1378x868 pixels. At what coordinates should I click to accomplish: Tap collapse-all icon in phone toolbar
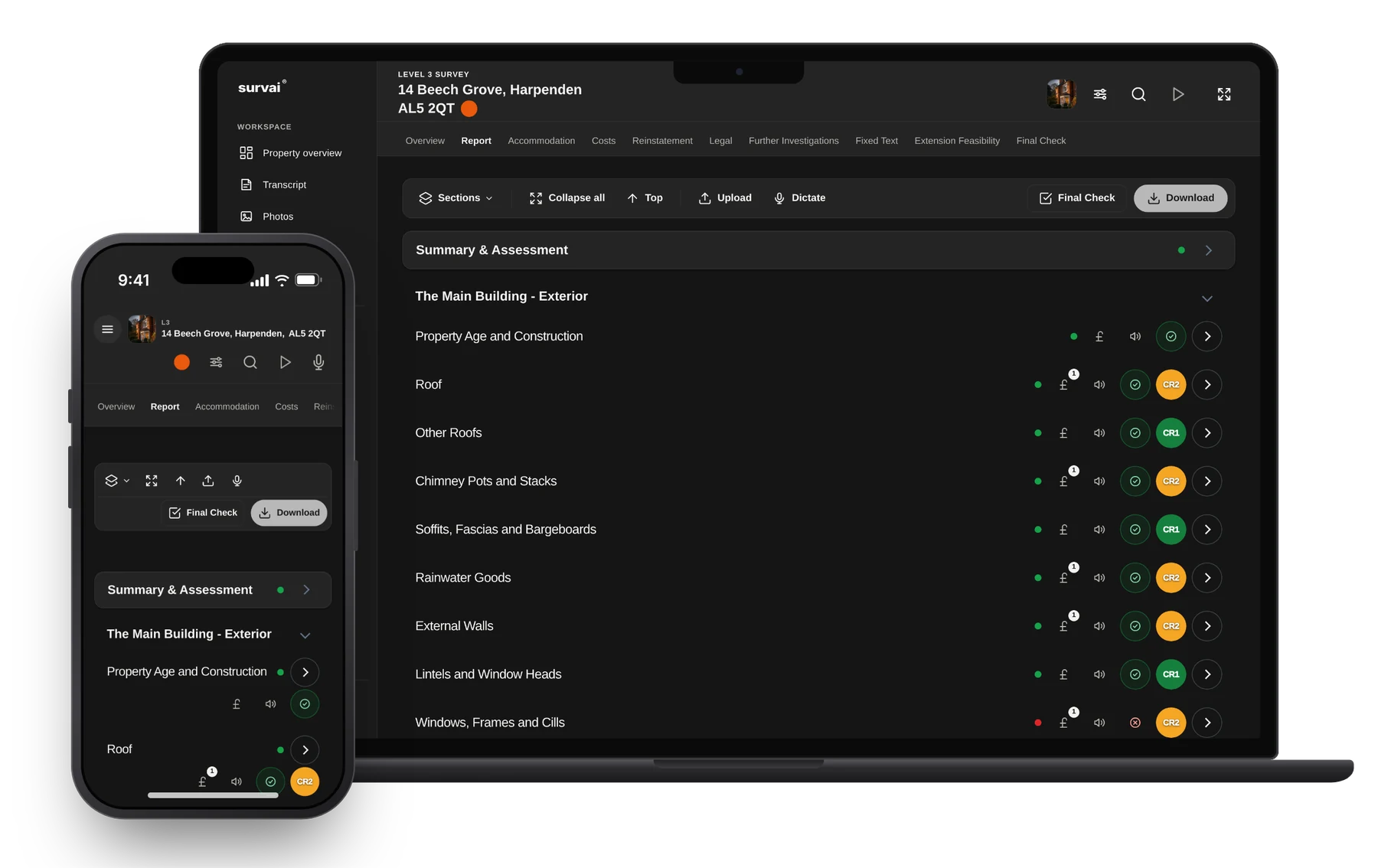(152, 481)
